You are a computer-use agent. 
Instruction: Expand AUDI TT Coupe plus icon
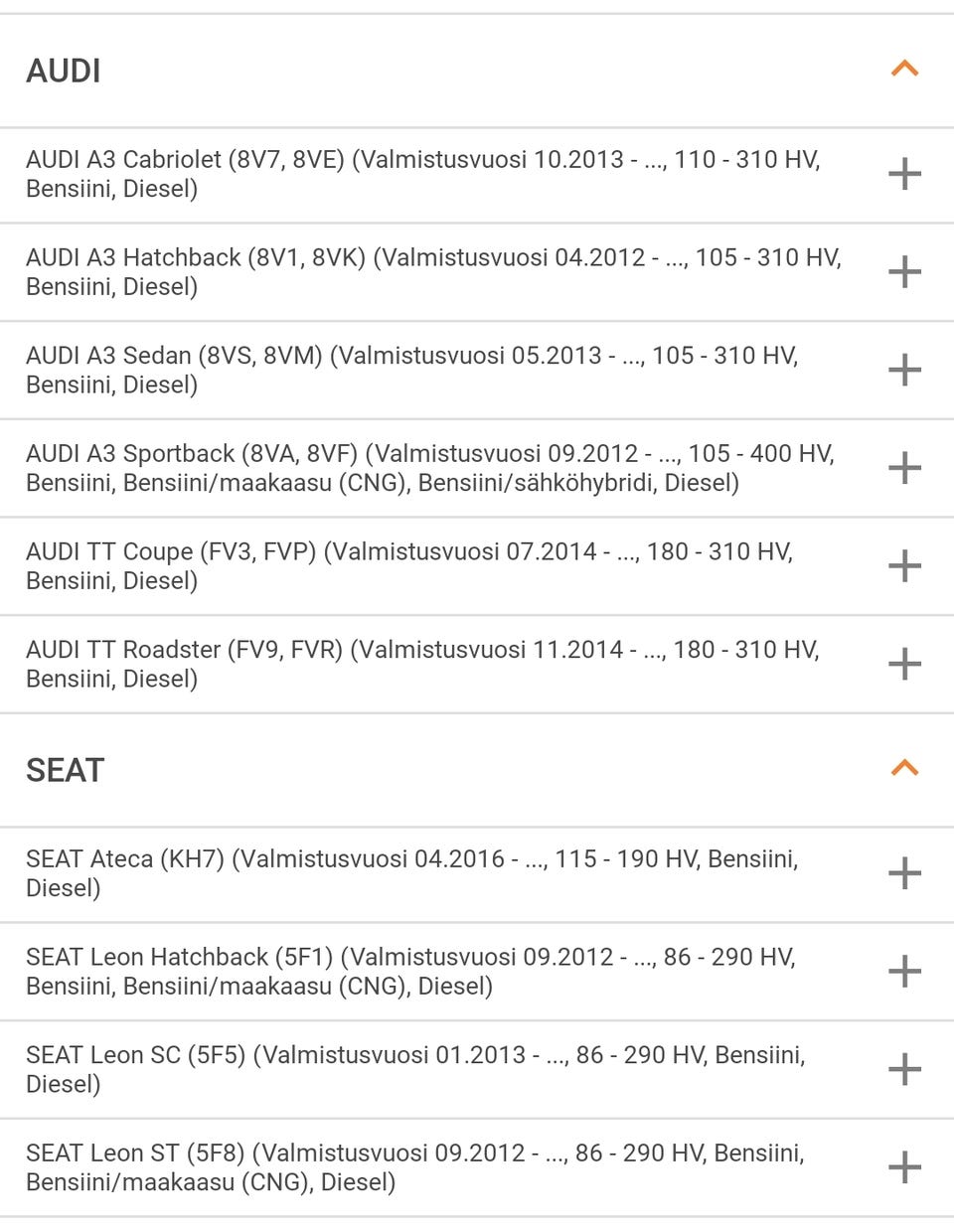coord(904,566)
